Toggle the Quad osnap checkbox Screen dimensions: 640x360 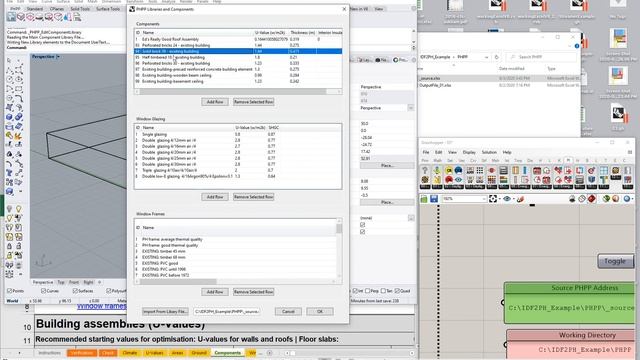(x=397, y=291)
